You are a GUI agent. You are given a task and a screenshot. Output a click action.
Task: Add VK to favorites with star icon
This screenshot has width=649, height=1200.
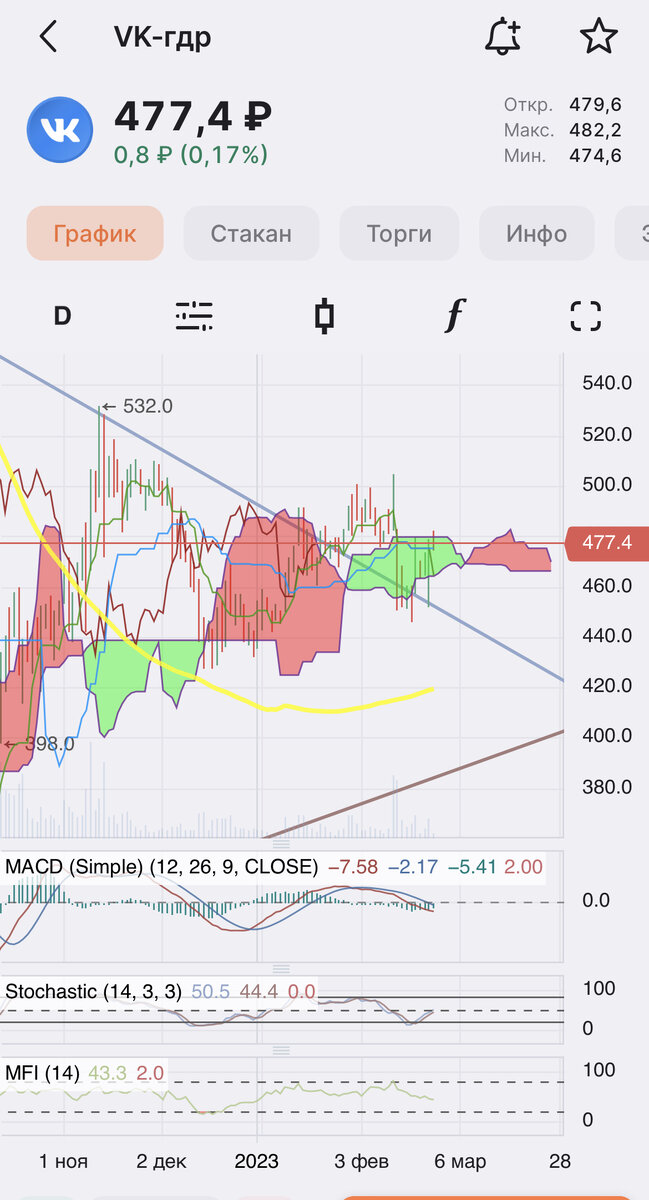click(599, 36)
